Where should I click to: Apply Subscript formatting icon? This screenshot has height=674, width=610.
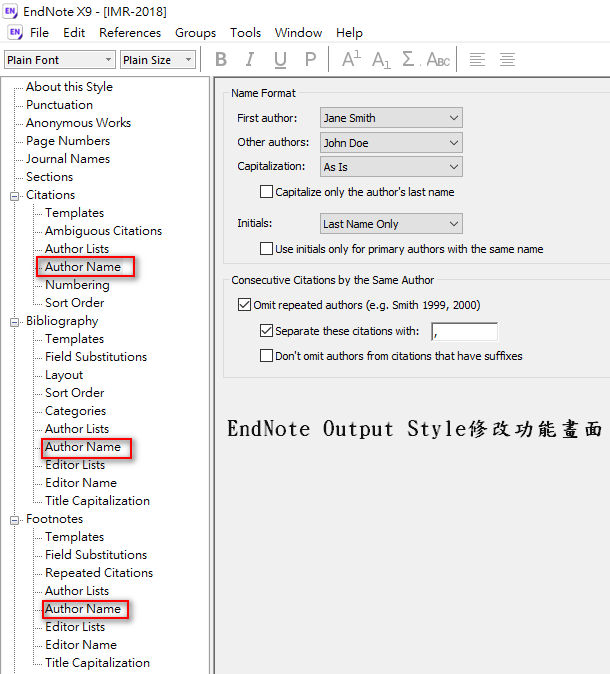[x=381, y=59]
